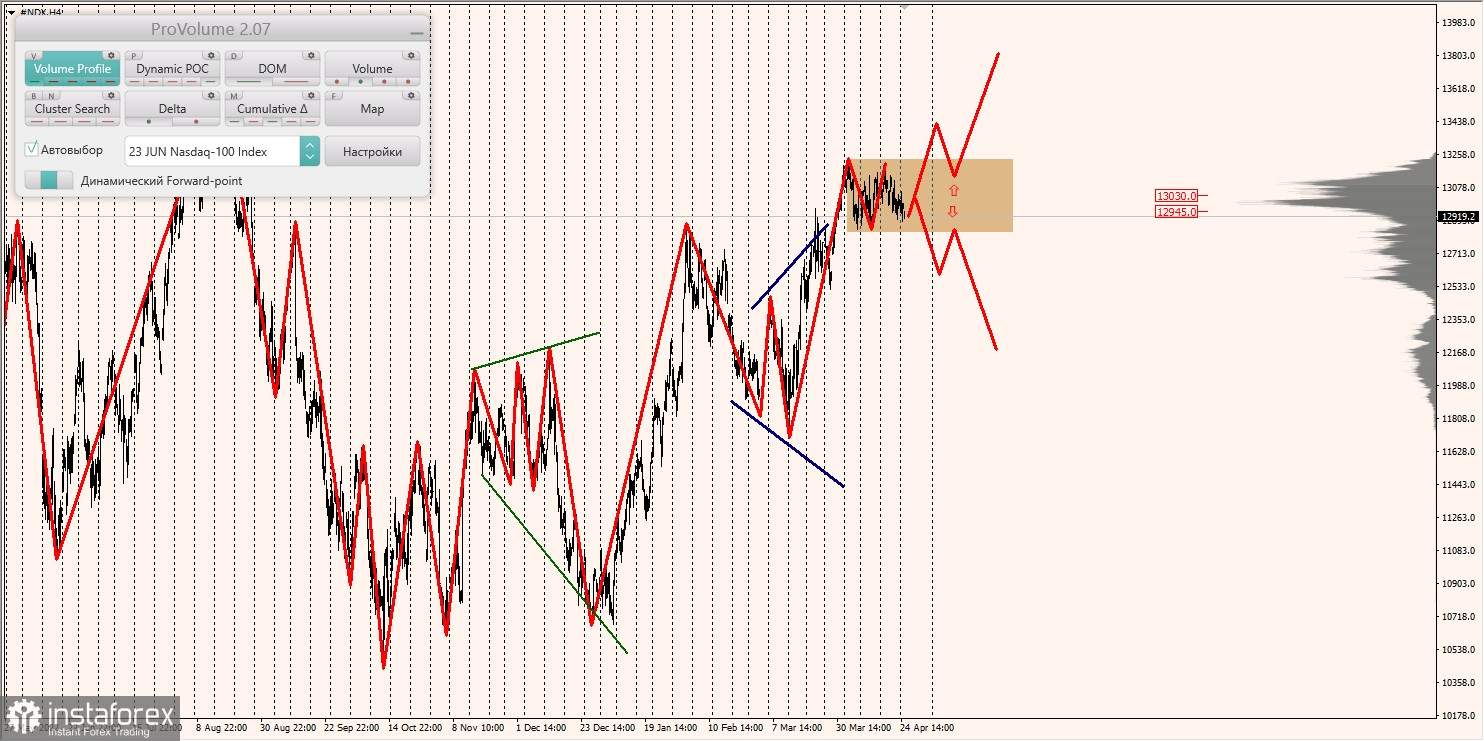Viewport: 1484px width, 741px height.
Task: Click the 7 Mar 14:00 date label
Action: [797, 728]
